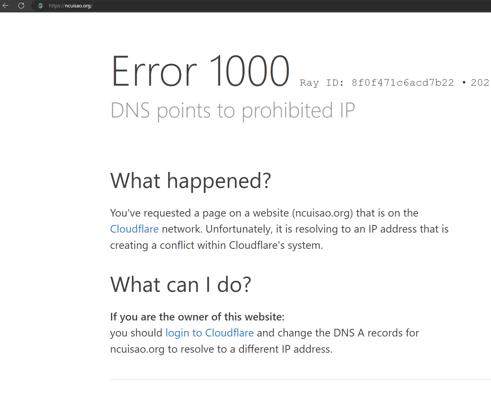Click the Cloudflare's system conflict sentence
The image size is (491, 400).
[216, 245]
